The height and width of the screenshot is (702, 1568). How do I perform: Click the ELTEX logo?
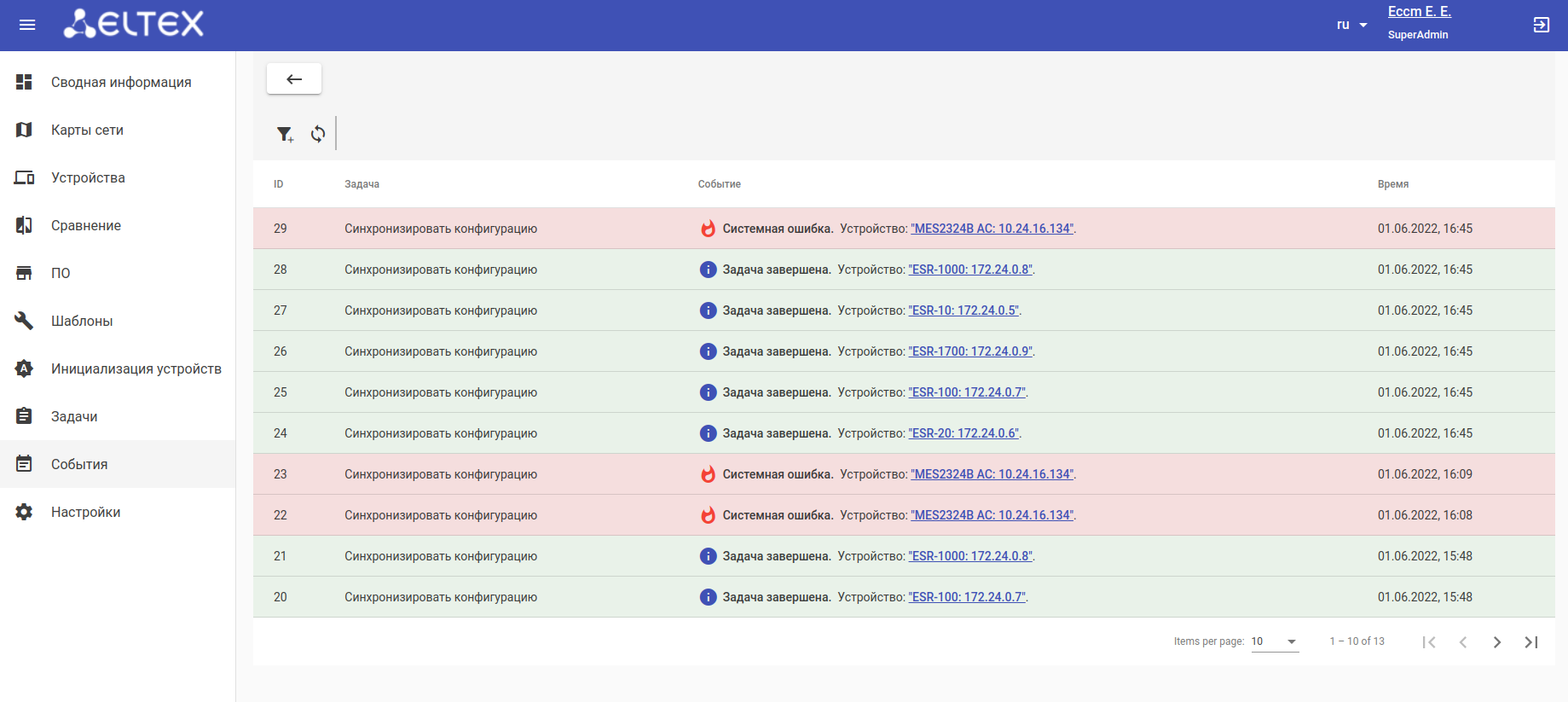[x=134, y=24]
